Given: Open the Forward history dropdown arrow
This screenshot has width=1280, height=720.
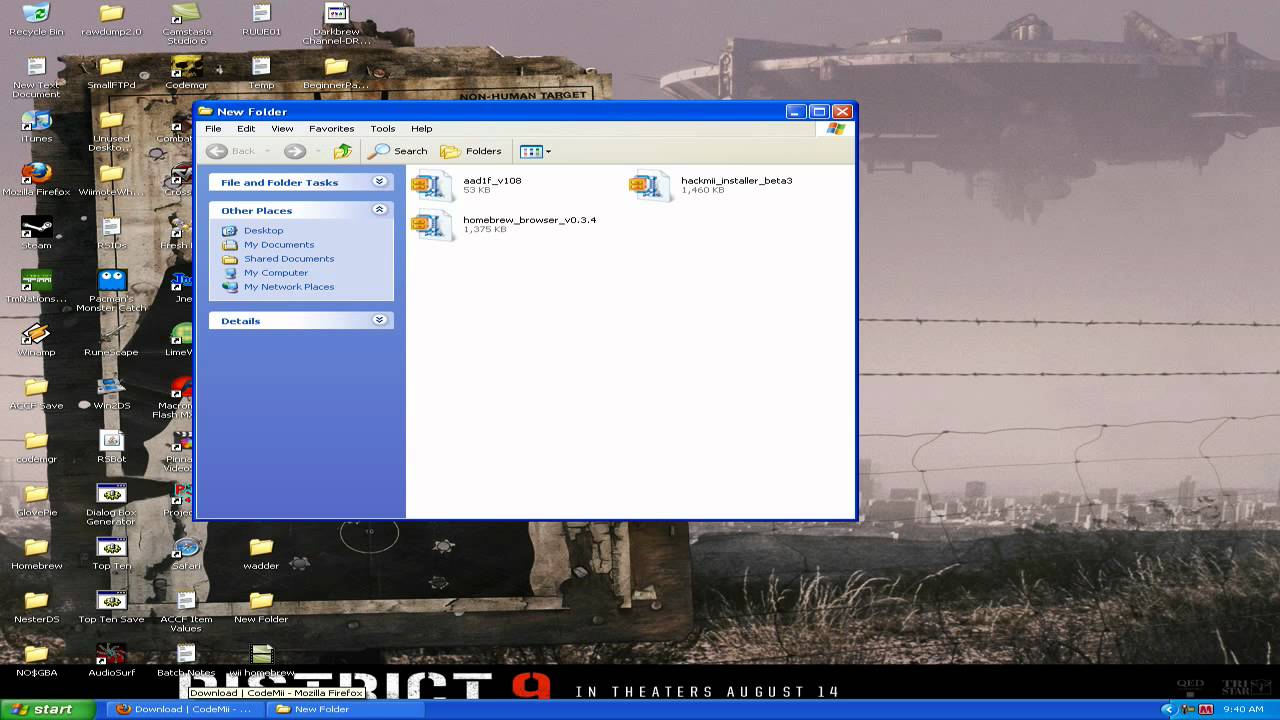Looking at the screenshot, I should (x=318, y=151).
